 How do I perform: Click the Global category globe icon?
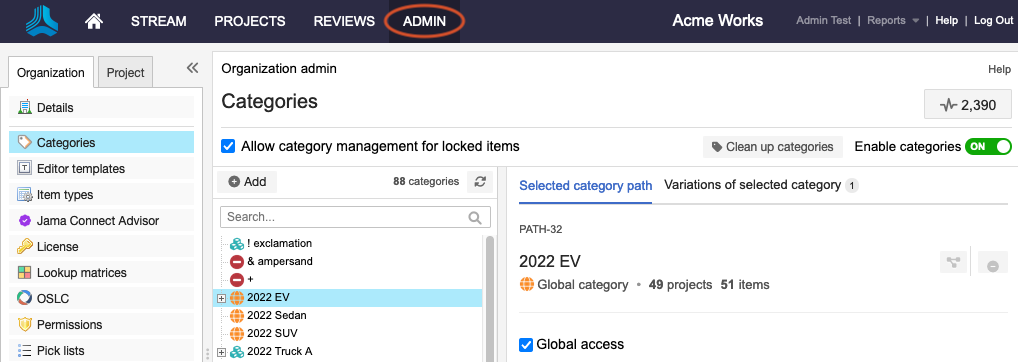pos(527,284)
